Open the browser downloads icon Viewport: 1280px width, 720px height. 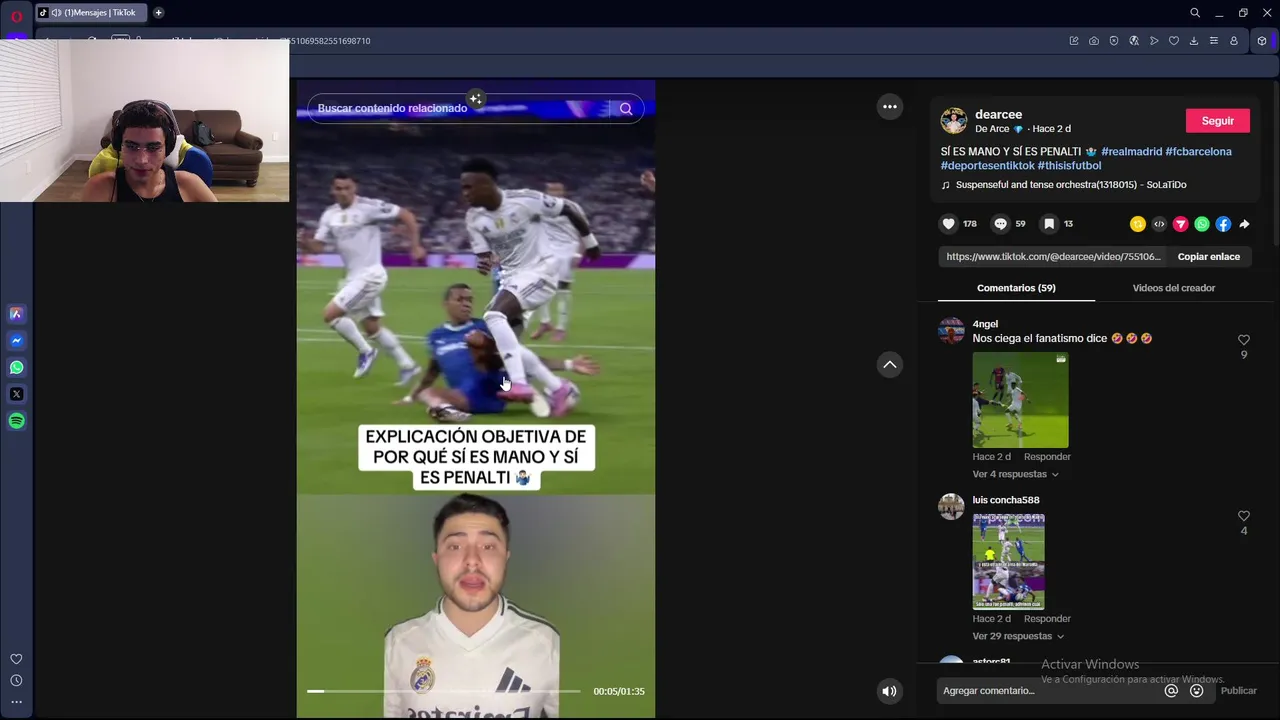(x=1194, y=41)
